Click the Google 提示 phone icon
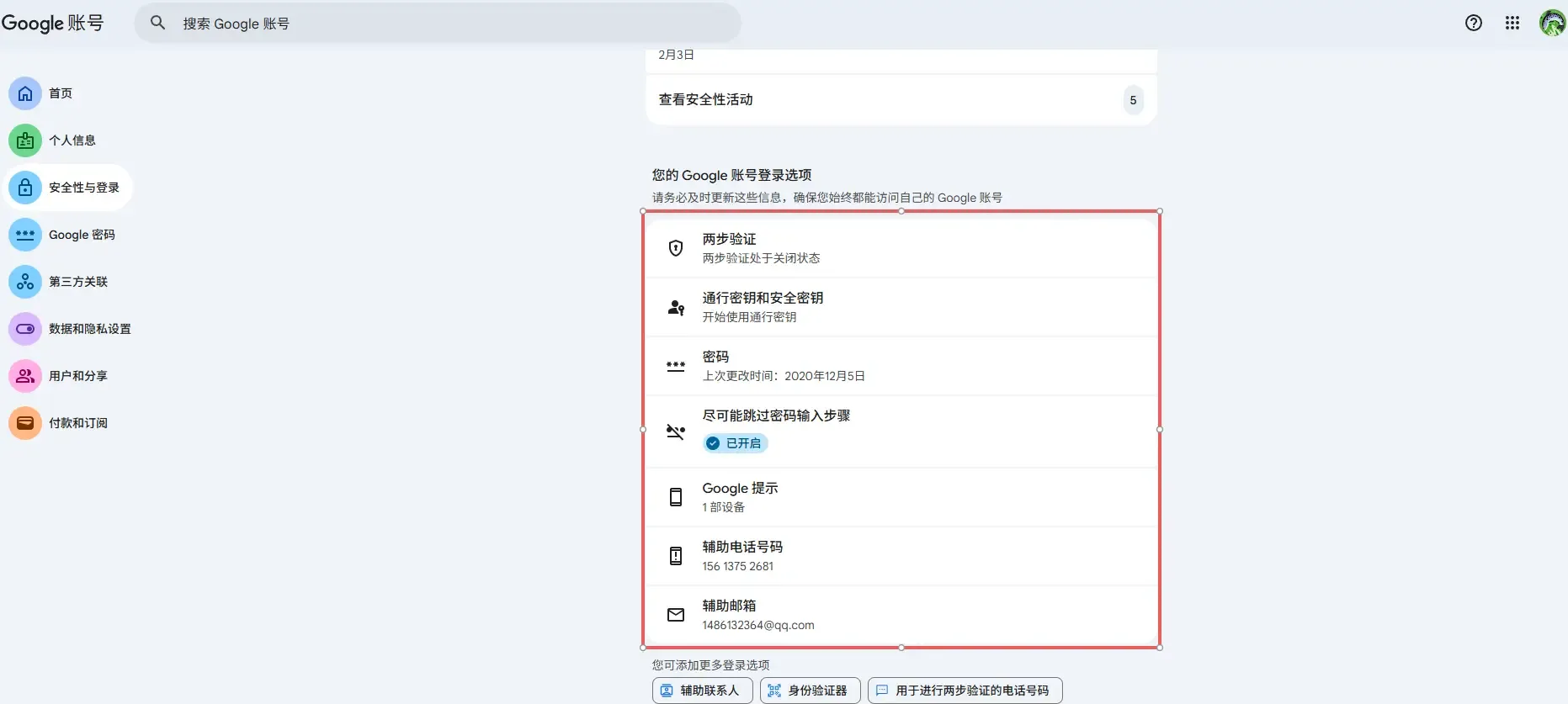This screenshot has height=704, width=1568. click(675, 497)
